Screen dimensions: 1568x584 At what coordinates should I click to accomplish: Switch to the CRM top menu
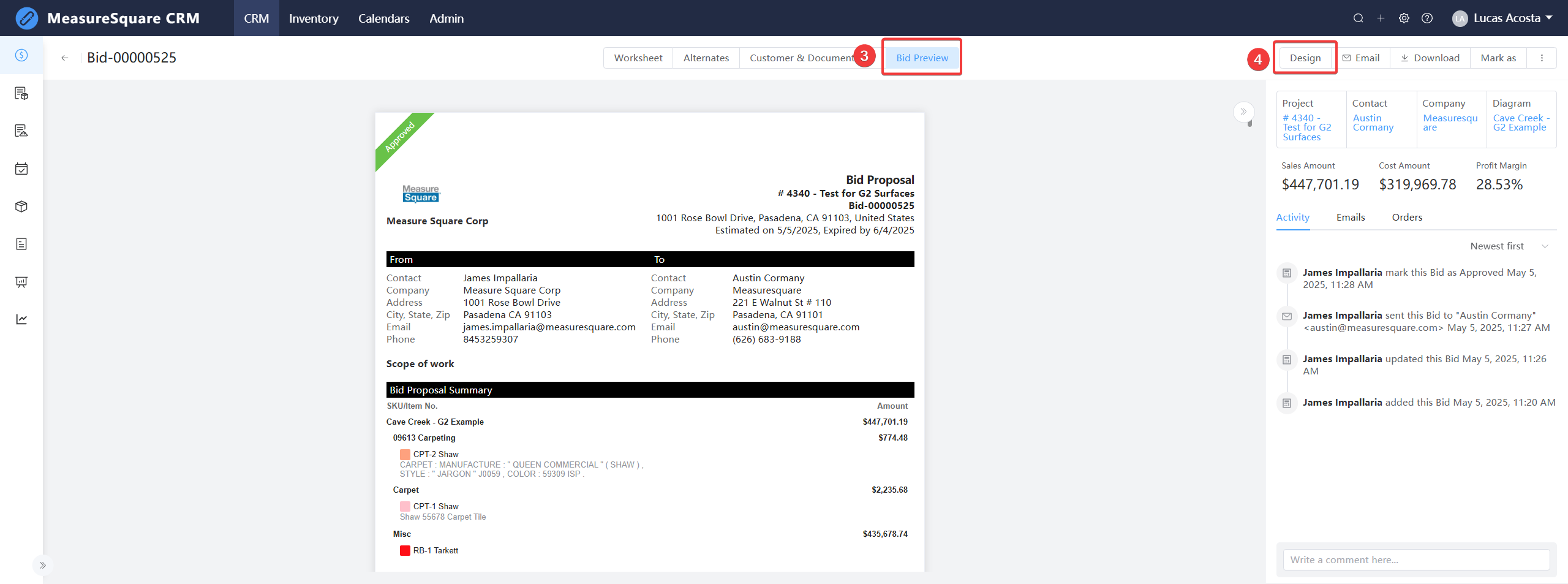click(x=256, y=18)
